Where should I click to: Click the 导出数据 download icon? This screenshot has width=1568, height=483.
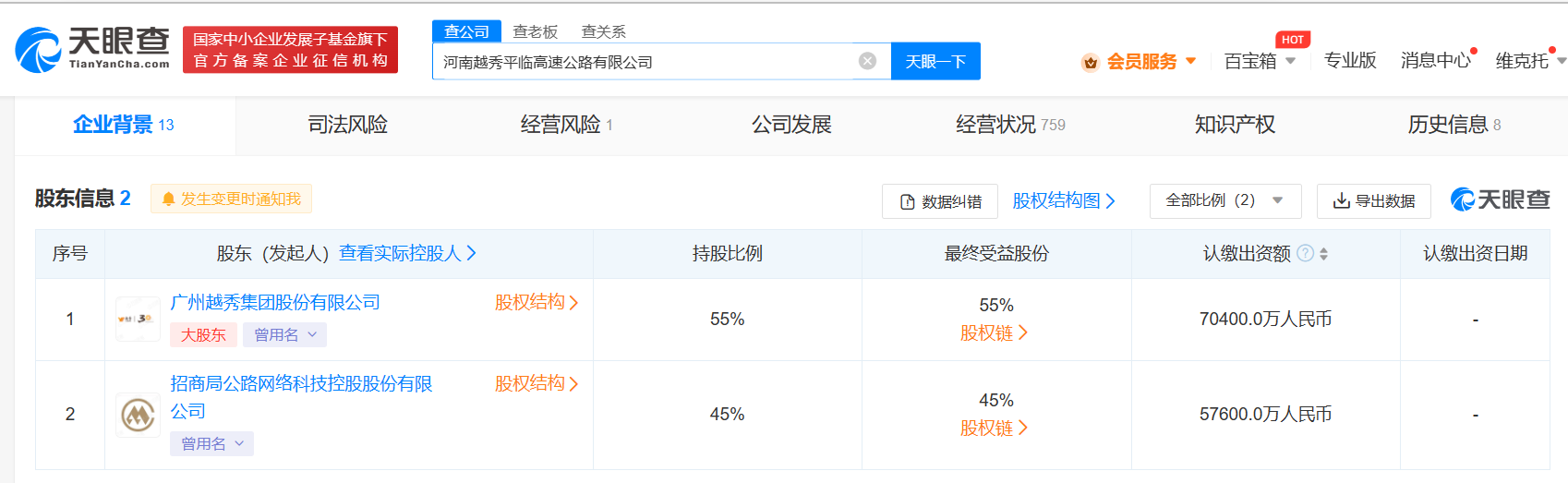pos(1341,201)
